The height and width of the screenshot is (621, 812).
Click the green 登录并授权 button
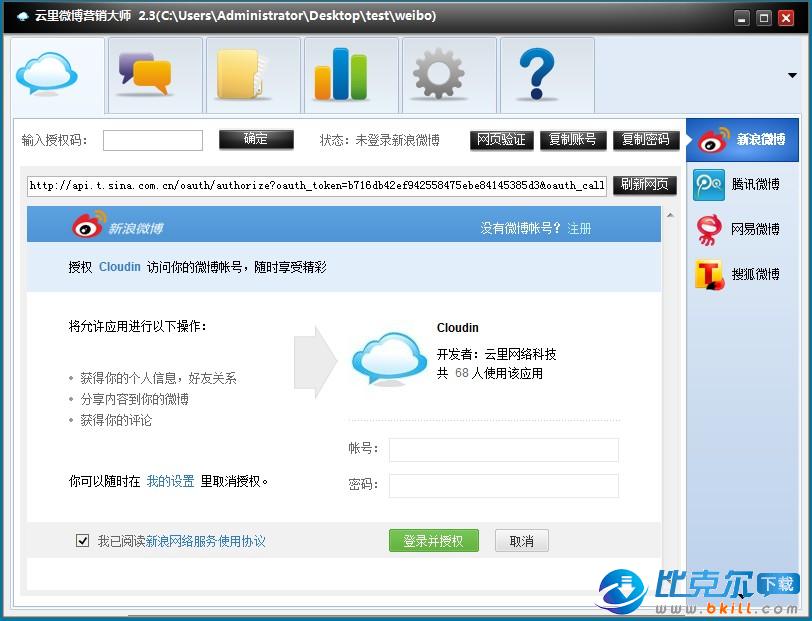click(433, 541)
